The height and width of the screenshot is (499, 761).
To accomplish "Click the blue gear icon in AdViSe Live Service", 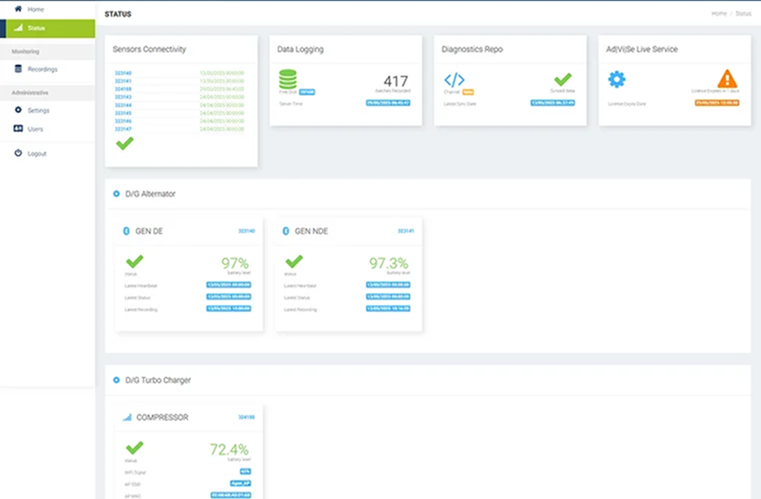I will click(617, 79).
